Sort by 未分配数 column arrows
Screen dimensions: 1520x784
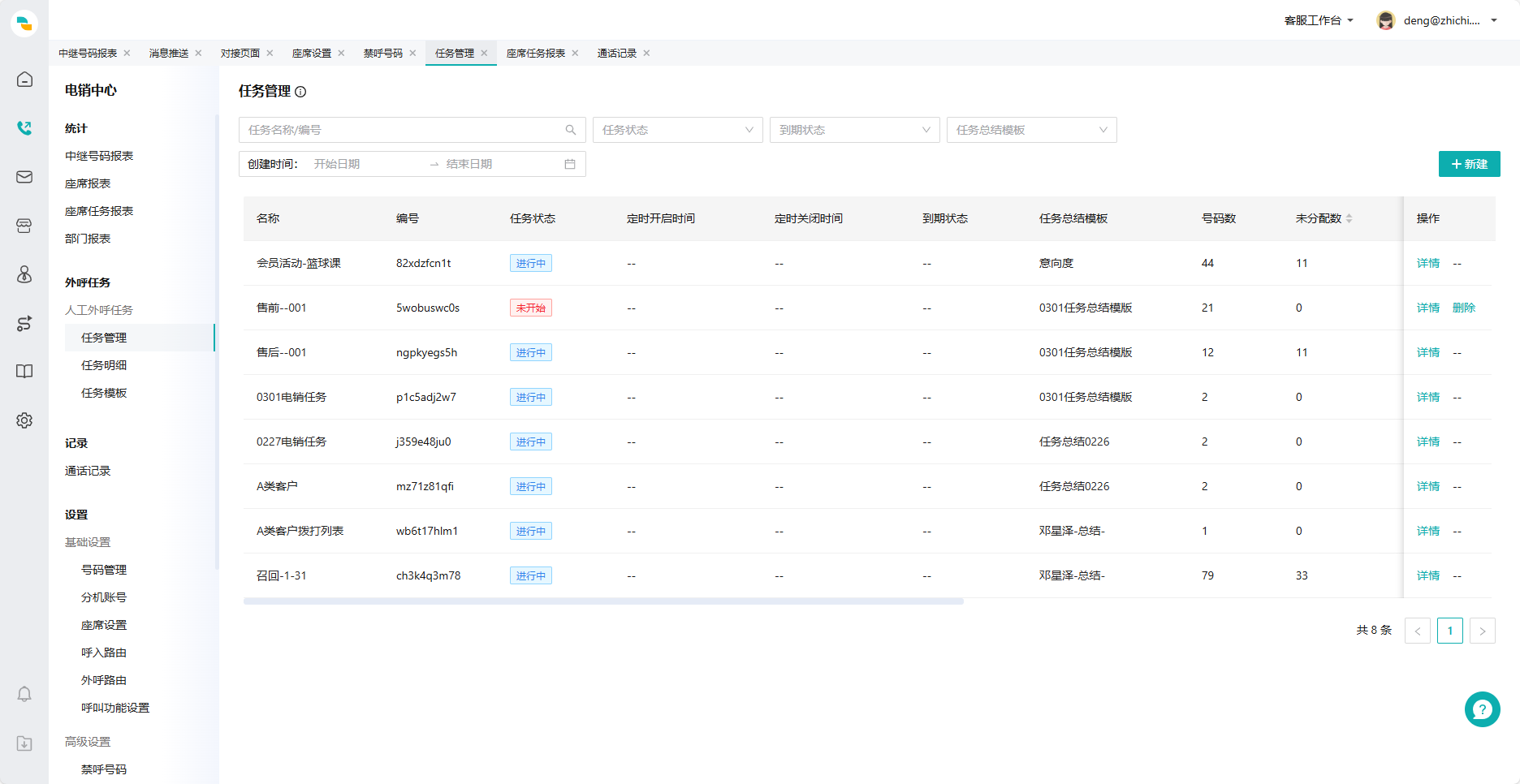tap(1349, 218)
